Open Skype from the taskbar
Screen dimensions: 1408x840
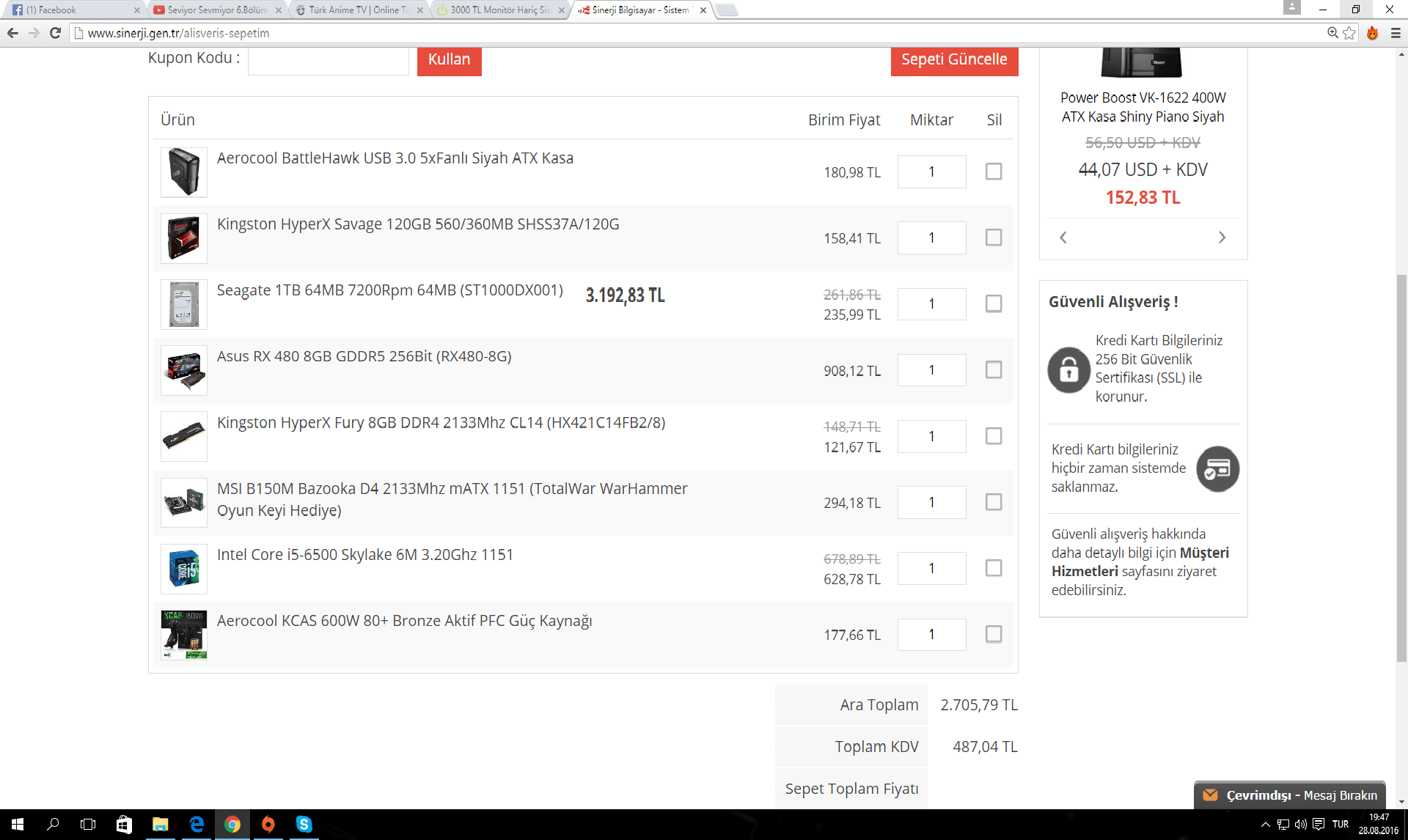304,825
